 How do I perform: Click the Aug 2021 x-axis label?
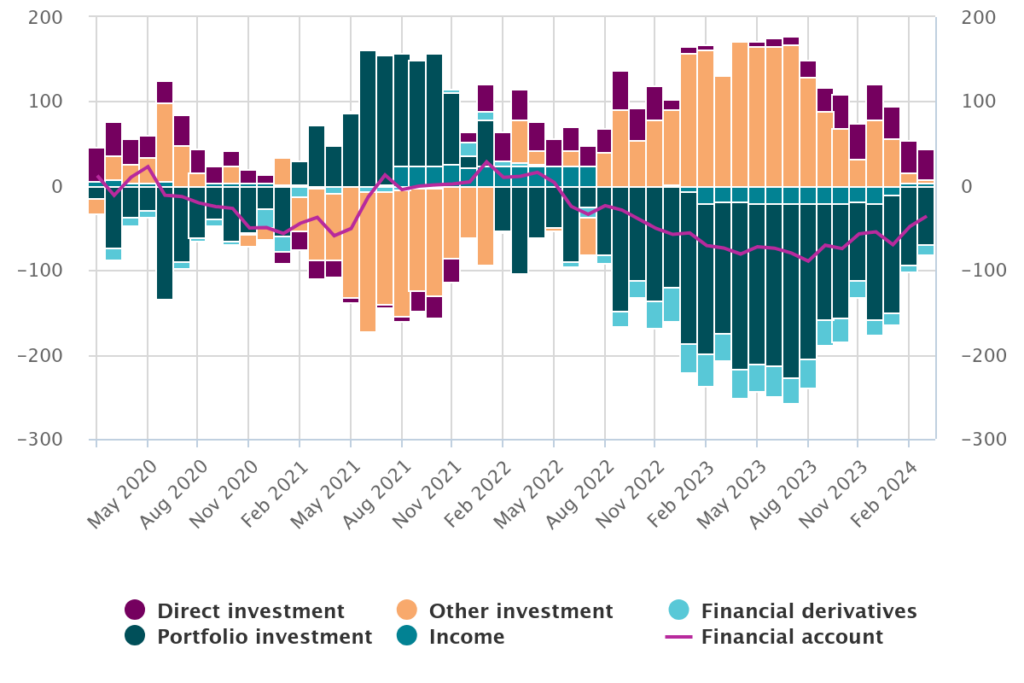tap(379, 487)
